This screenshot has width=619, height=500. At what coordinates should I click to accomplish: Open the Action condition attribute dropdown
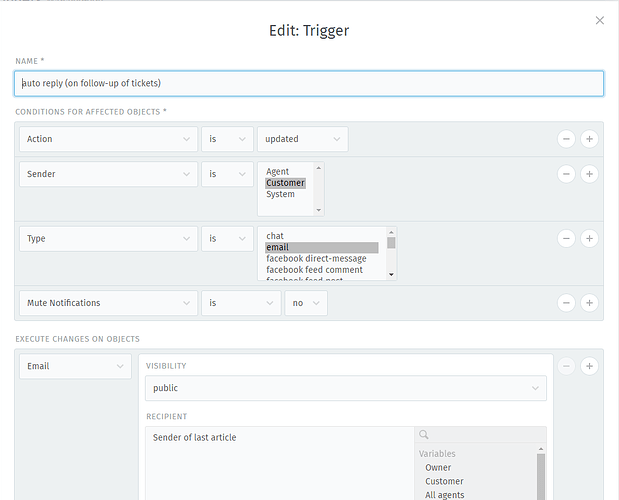point(108,139)
